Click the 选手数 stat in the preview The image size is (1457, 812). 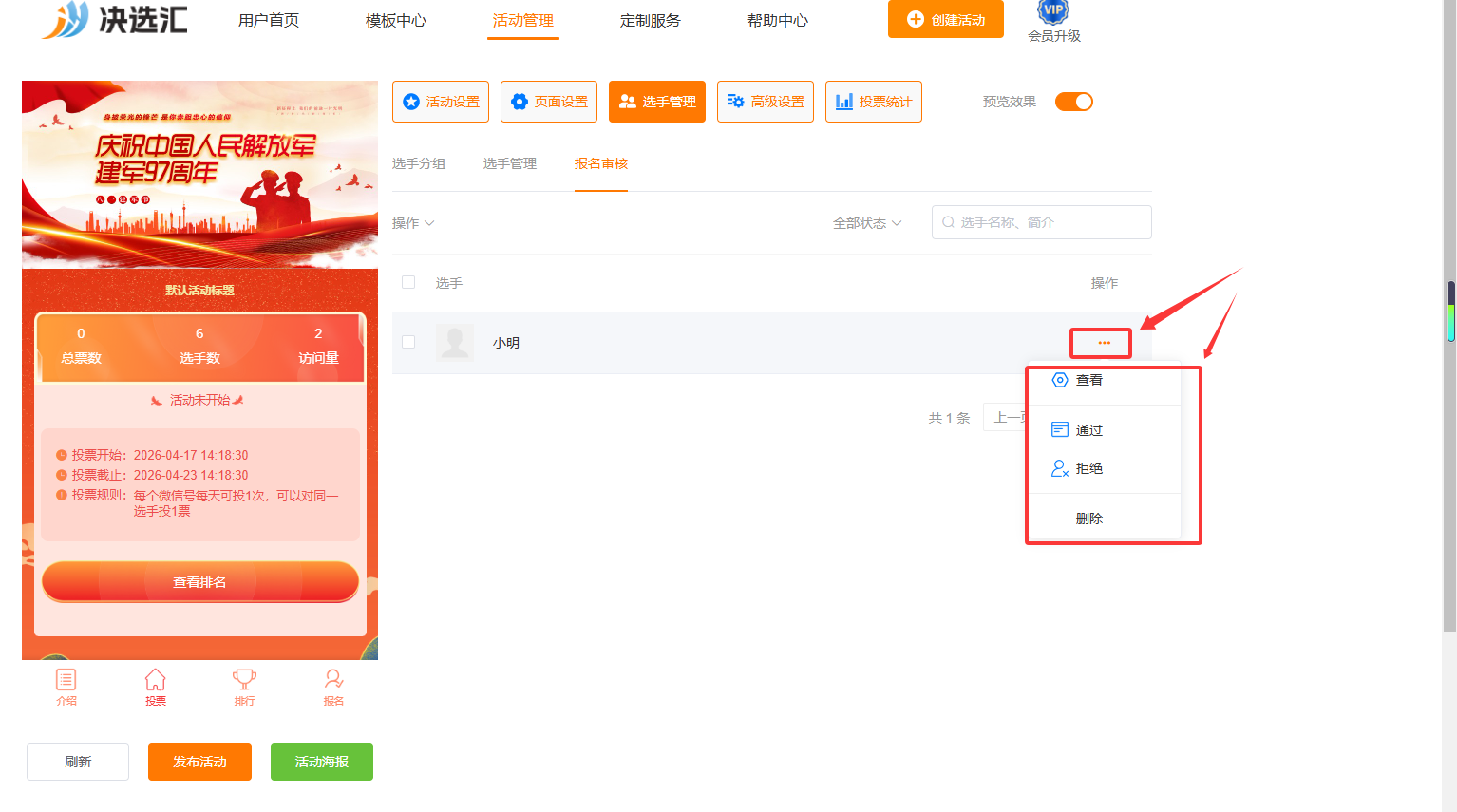pos(199,347)
